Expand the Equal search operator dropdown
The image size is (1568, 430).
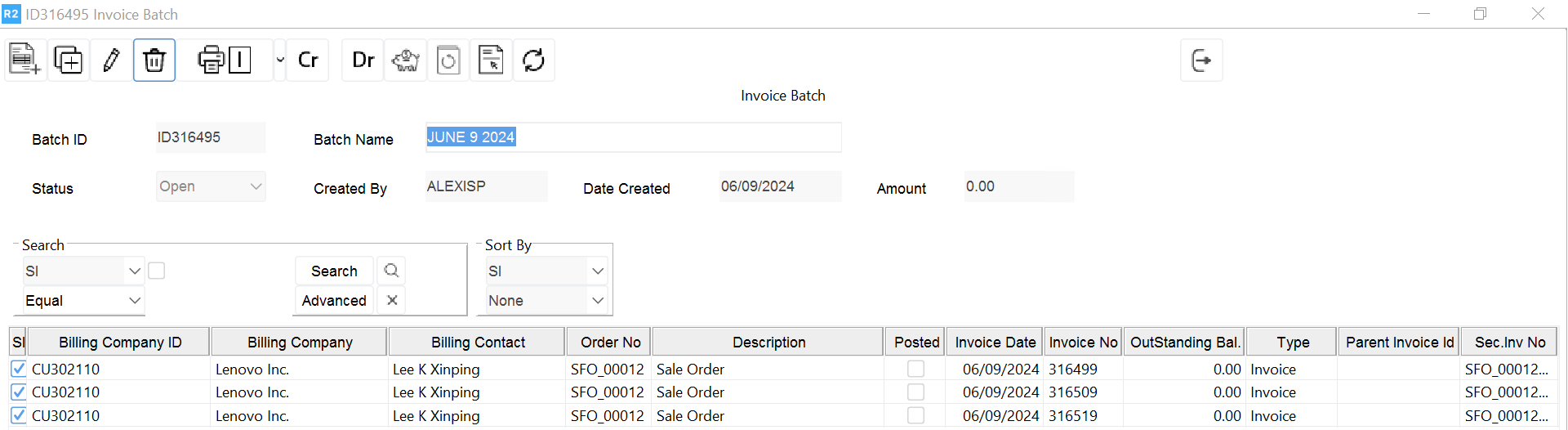83,301
